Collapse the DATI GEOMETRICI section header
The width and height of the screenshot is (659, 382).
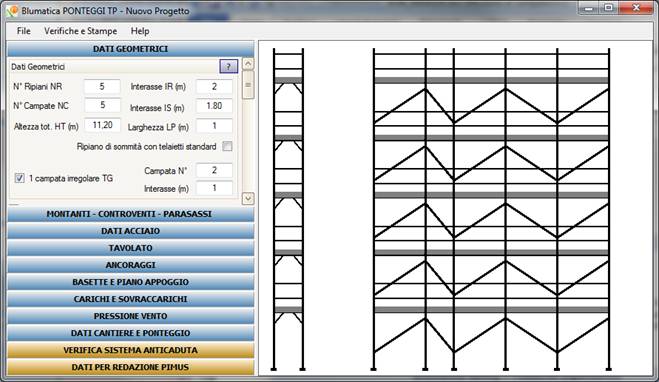click(x=130, y=49)
